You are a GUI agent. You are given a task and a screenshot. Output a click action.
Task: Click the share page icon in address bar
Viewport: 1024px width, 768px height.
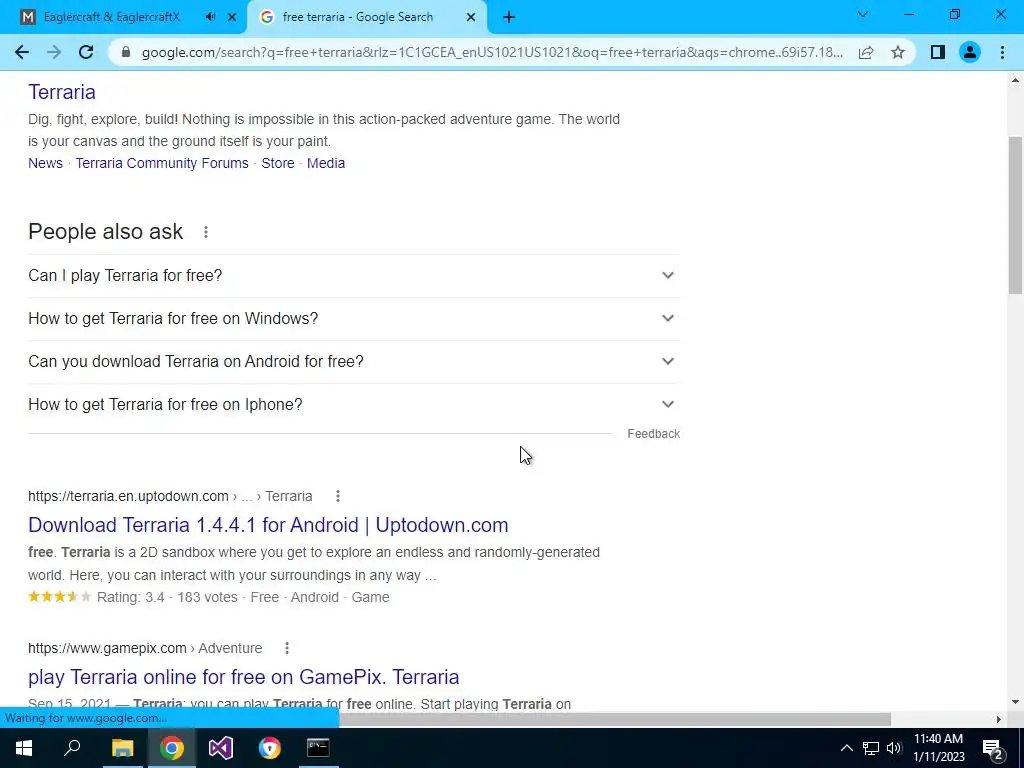point(866,52)
